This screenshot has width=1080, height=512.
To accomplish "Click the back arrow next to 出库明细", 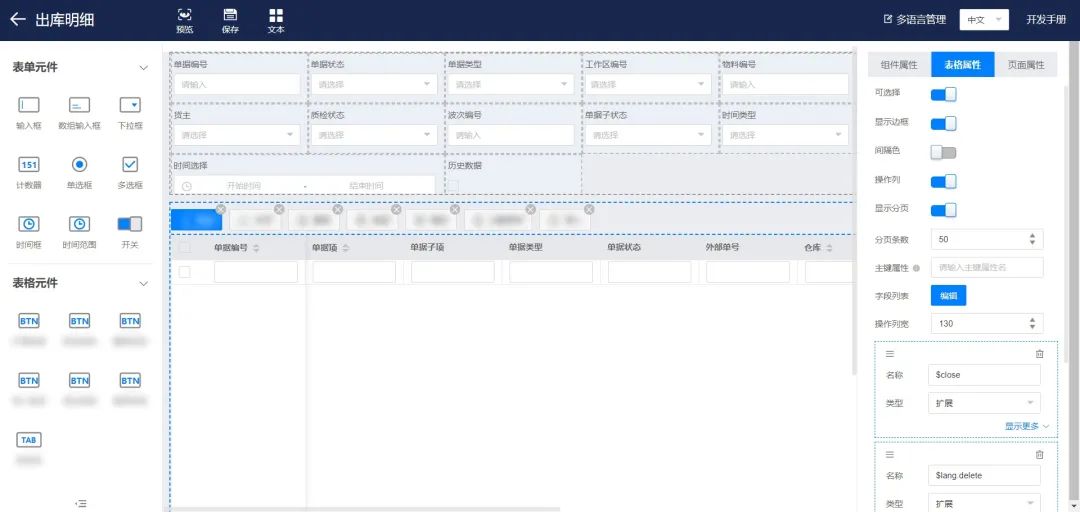I will click(x=17, y=19).
